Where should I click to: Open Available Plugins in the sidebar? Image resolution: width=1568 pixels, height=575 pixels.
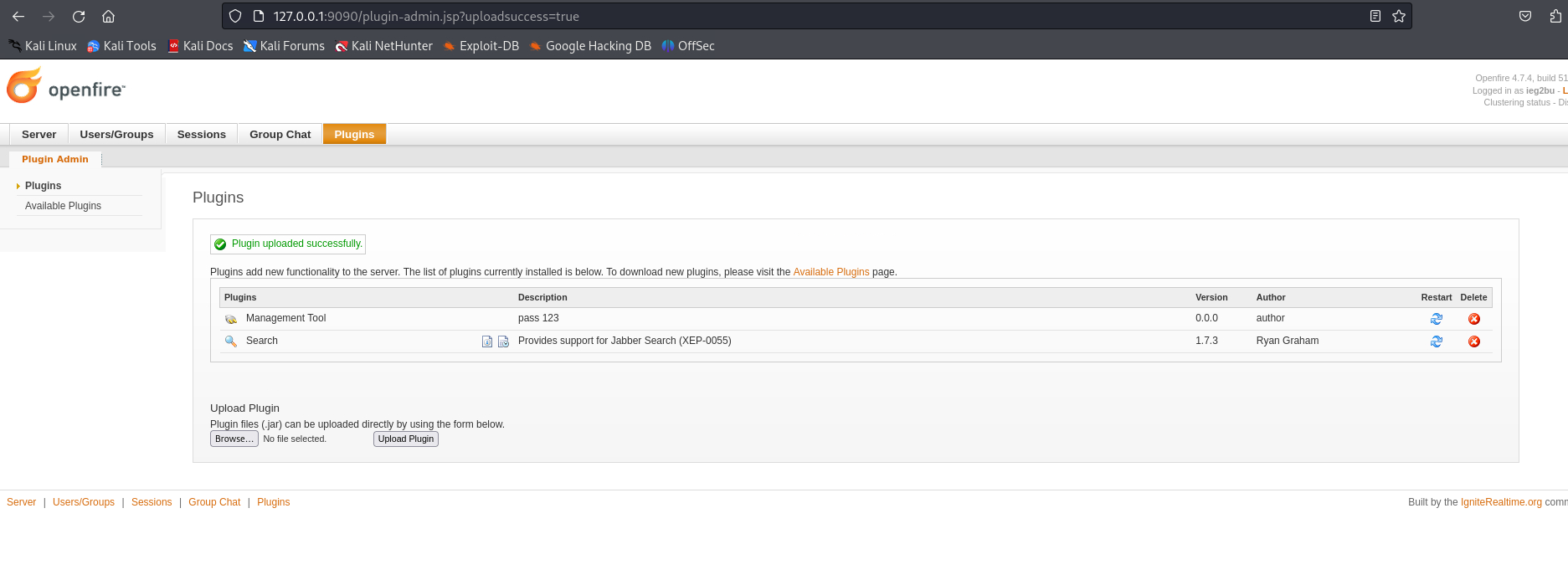point(63,206)
